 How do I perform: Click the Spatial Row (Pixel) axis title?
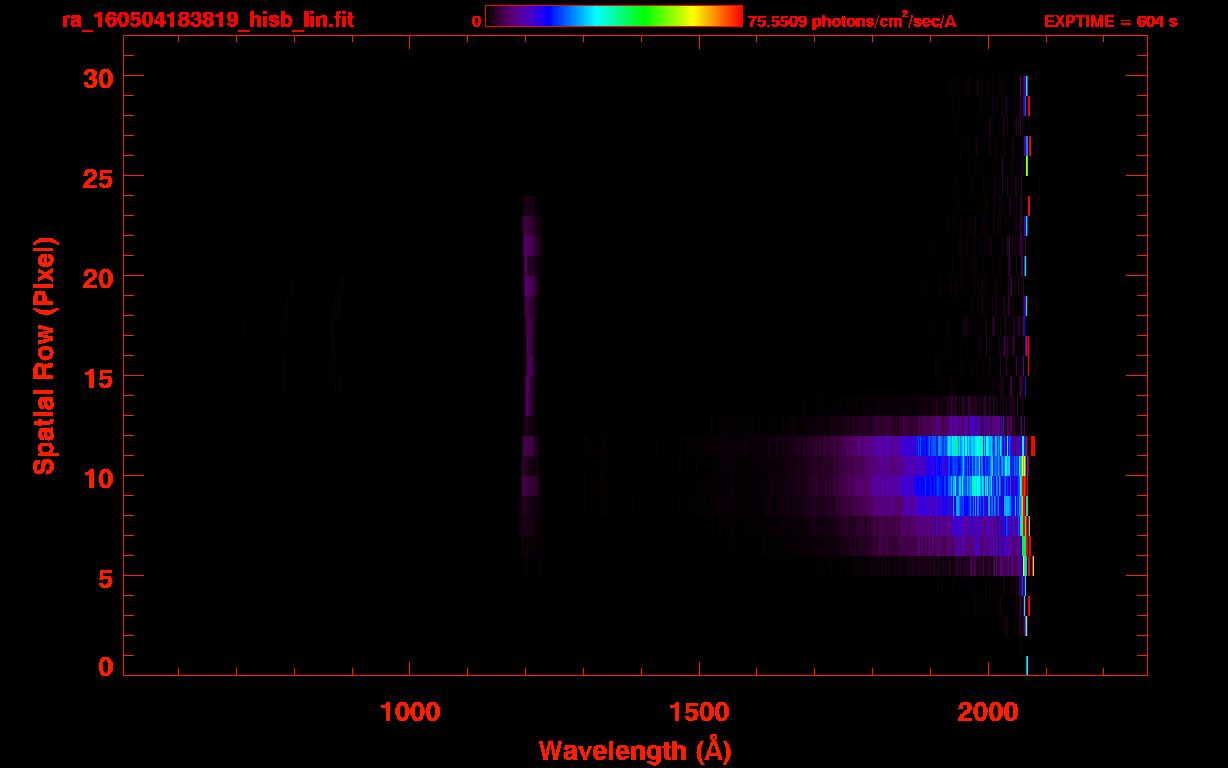(x=44, y=356)
